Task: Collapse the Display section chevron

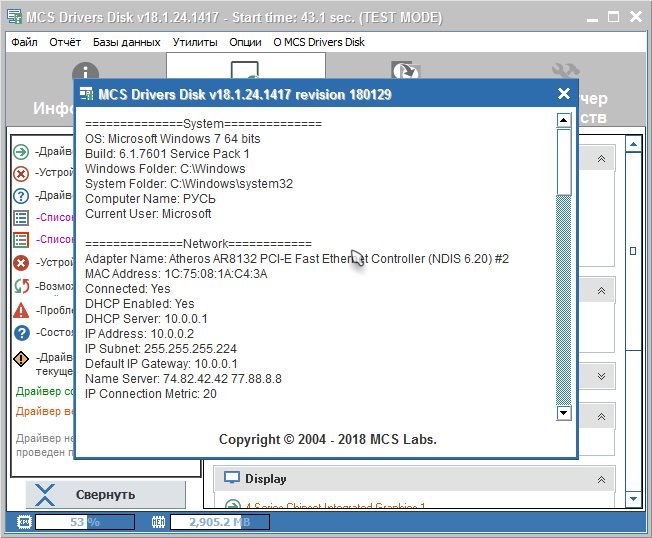Action: (601, 480)
